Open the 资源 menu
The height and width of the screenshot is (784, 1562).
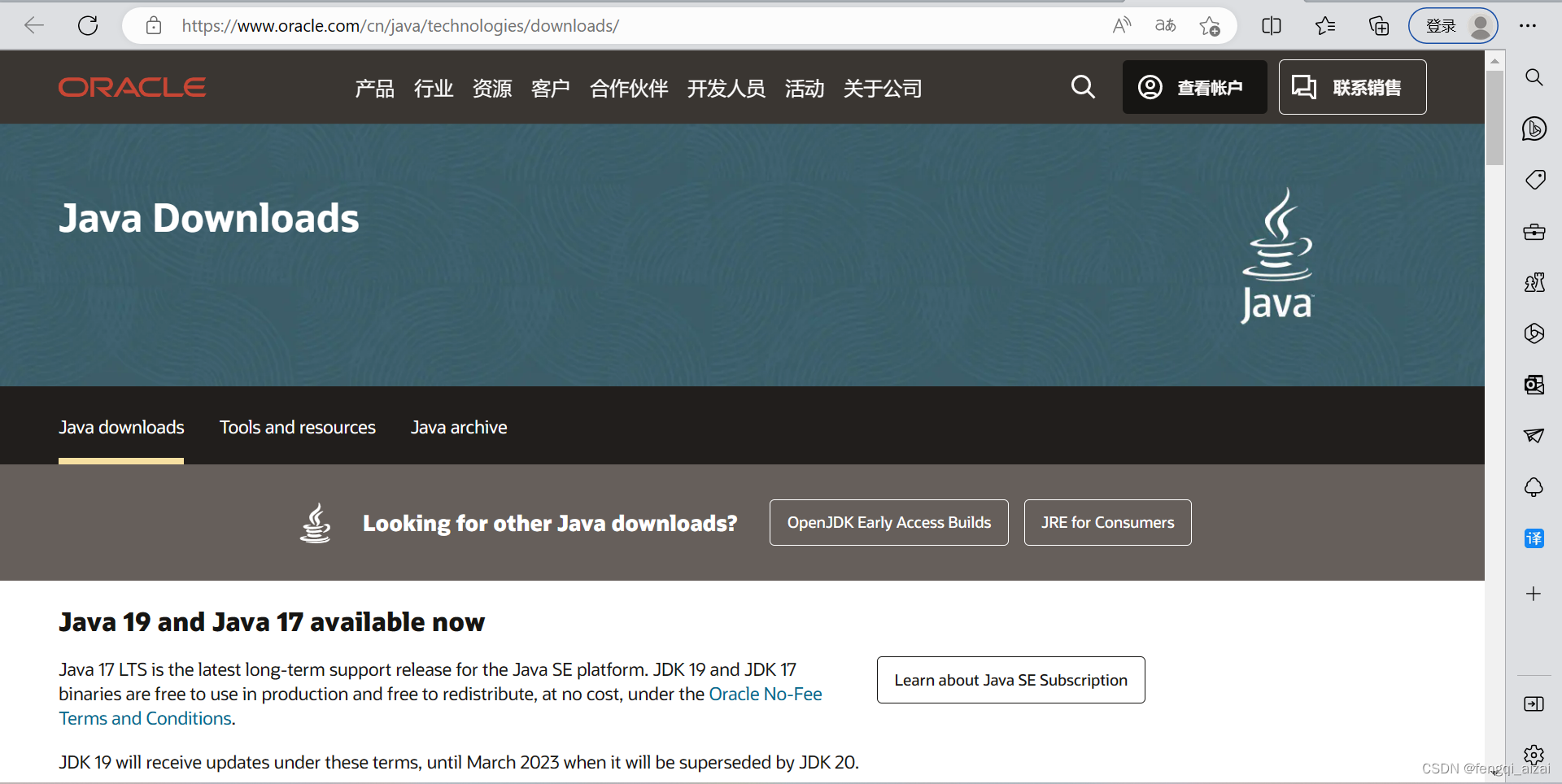point(492,88)
